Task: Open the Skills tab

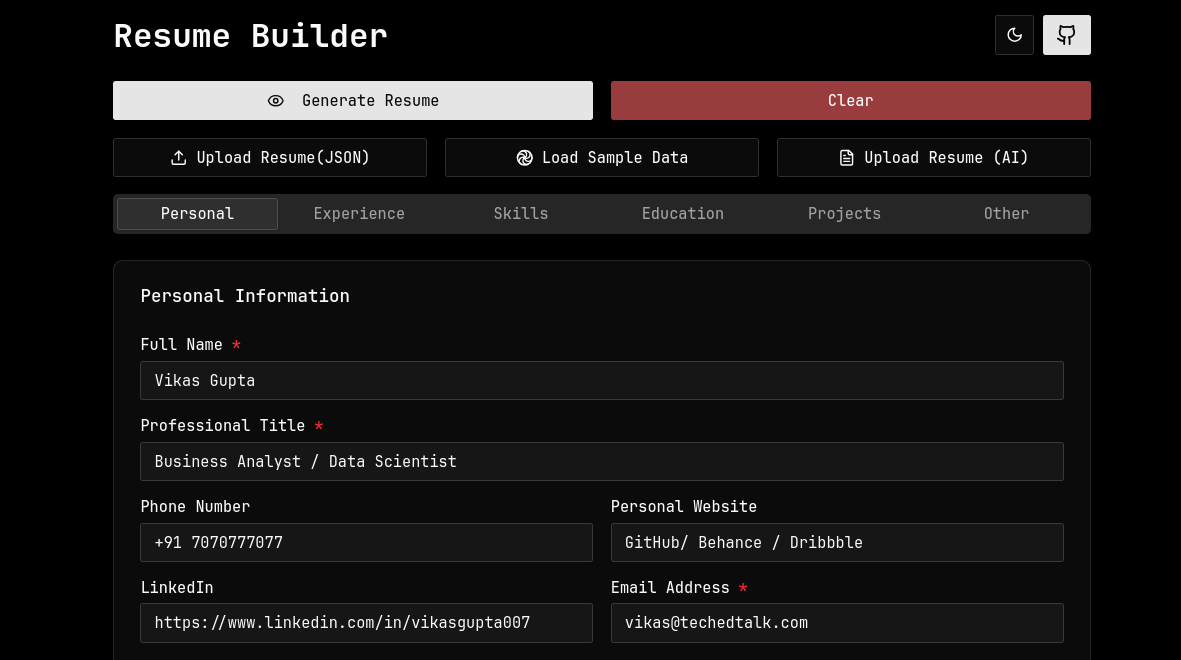Action: [521, 214]
